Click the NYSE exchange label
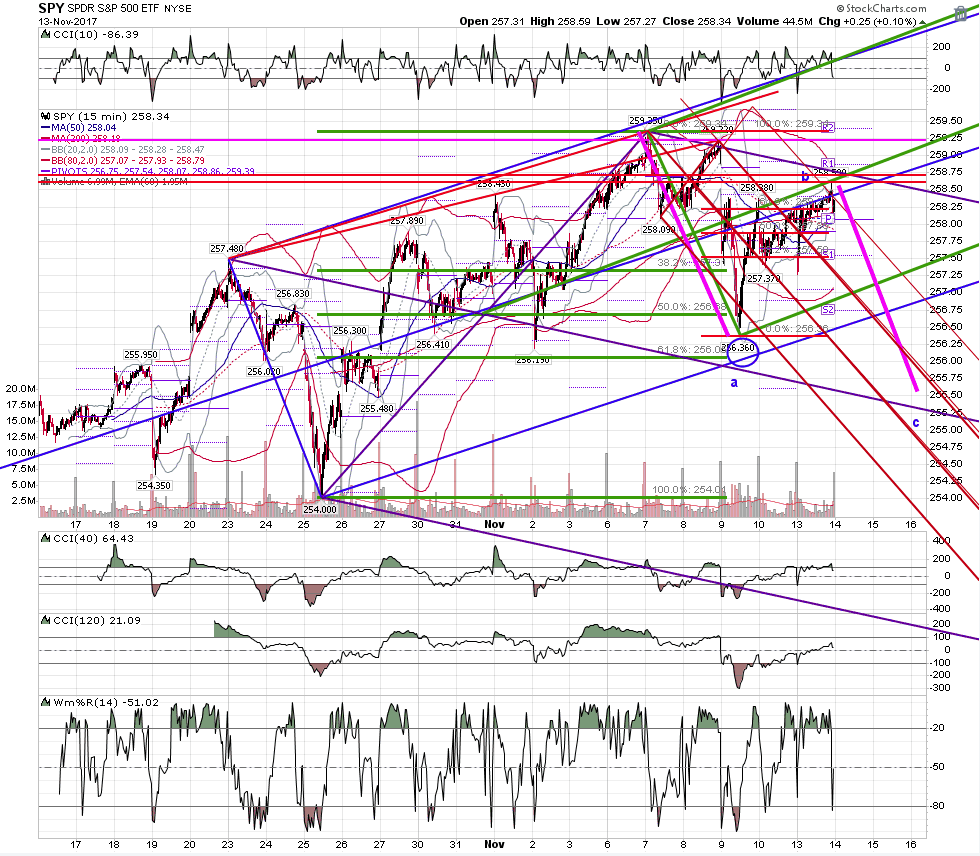Viewport: 980px width, 856px height. [x=178, y=9]
